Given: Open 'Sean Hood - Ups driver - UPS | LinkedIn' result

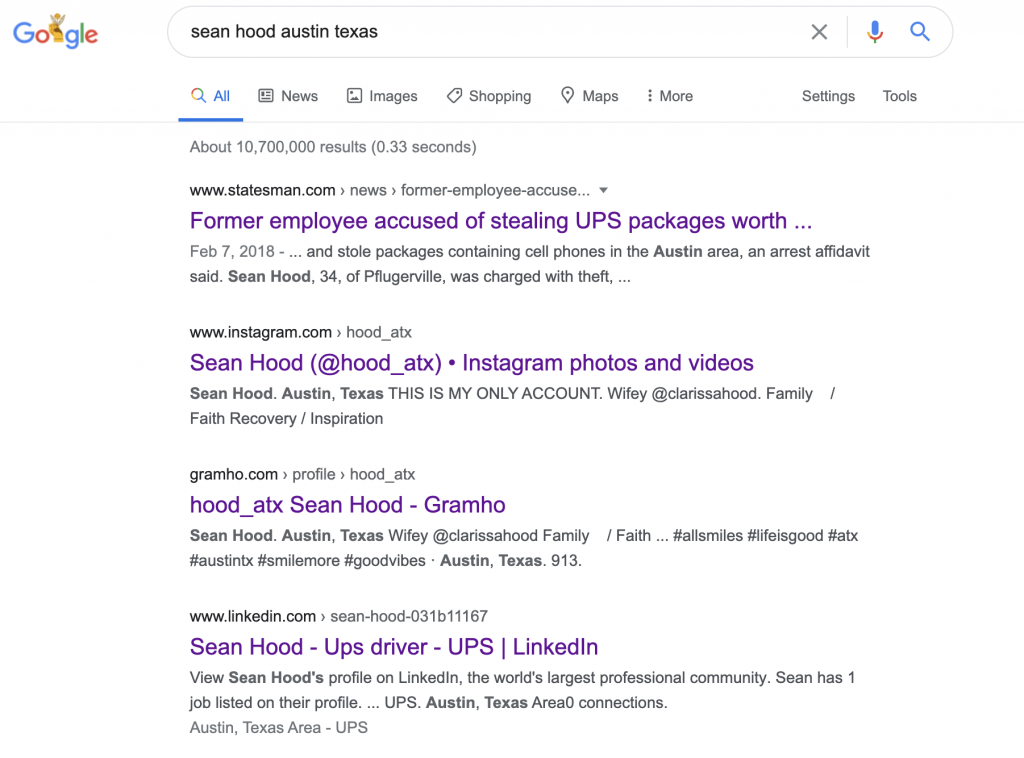Looking at the screenshot, I should click(394, 646).
